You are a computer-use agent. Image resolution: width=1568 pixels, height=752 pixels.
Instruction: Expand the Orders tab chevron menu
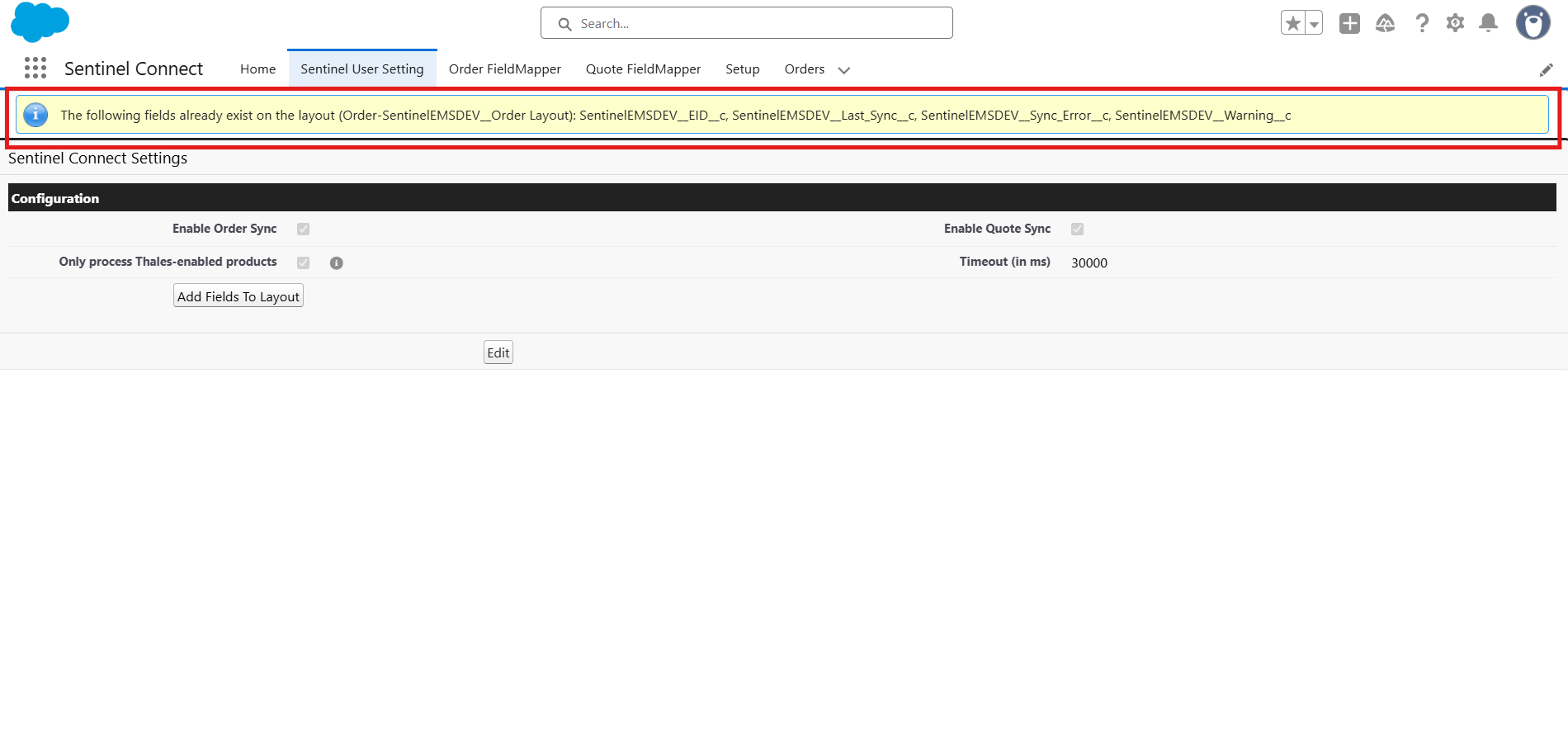[x=843, y=70]
